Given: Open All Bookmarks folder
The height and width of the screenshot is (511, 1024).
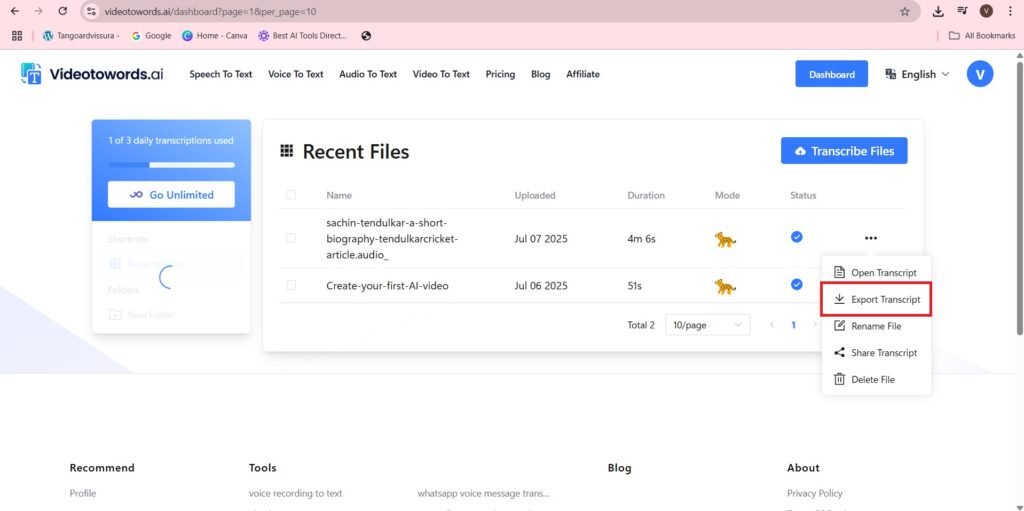Looking at the screenshot, I should coord(982,36).
